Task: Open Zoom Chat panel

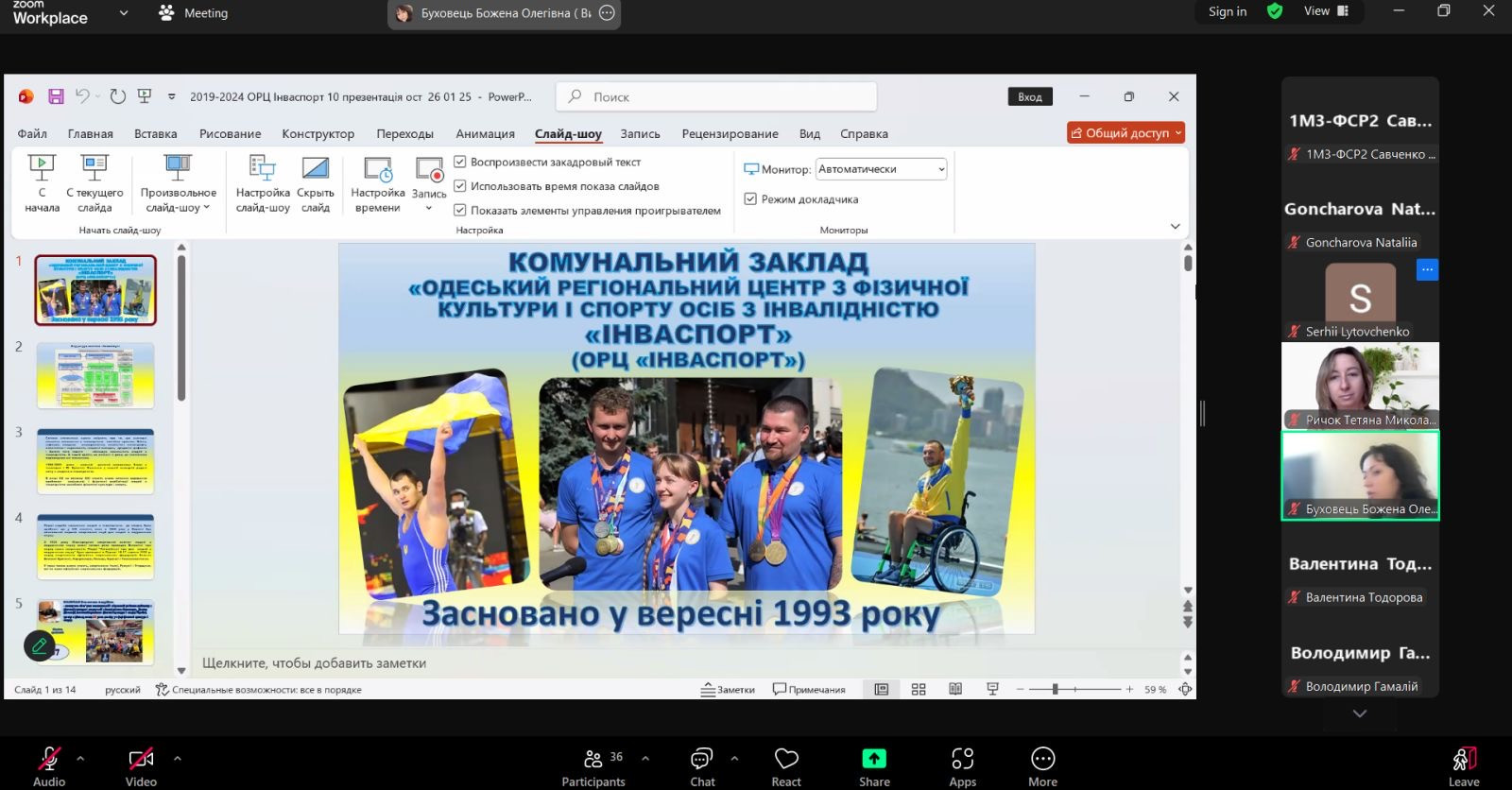Action: tap(702, 760)
